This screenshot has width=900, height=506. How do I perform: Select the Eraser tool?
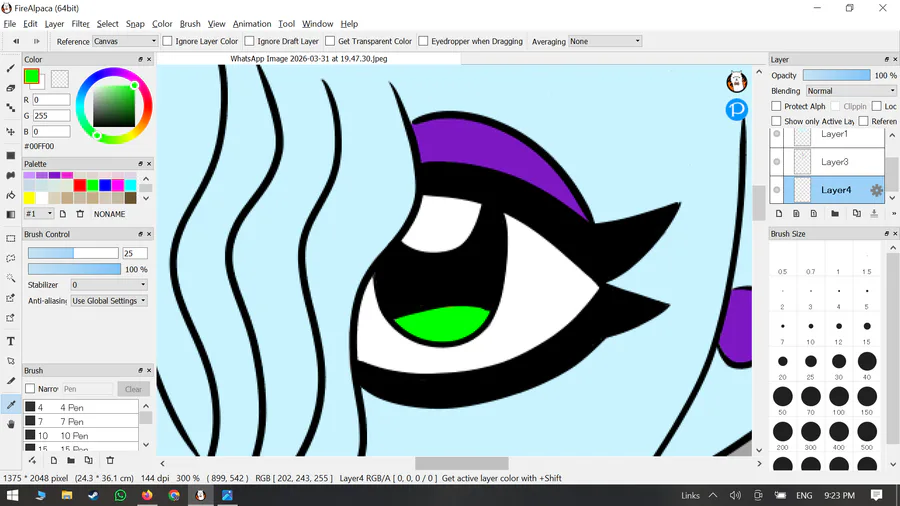pyautogui.click(x=10, y=88)
